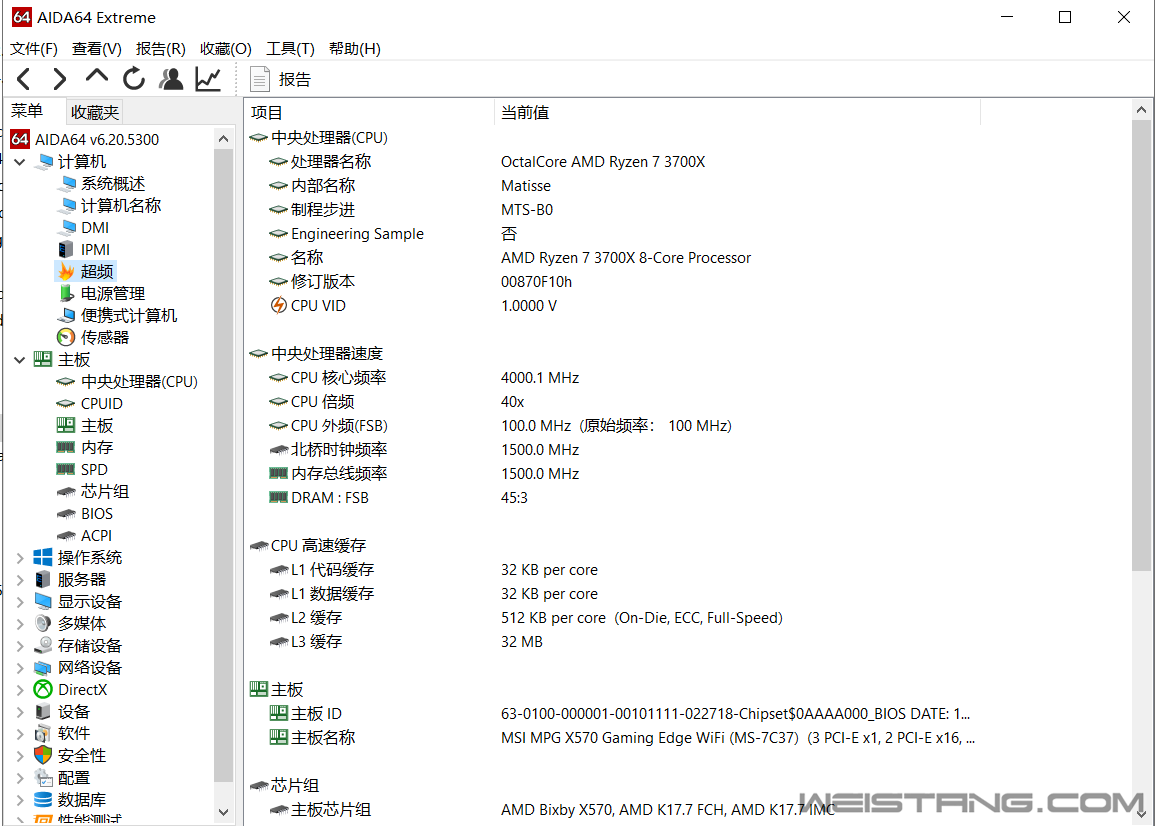Select 传感器 sensor item in tree
The width and height of the screenshot is (1157, 826).
click(104, 337)
